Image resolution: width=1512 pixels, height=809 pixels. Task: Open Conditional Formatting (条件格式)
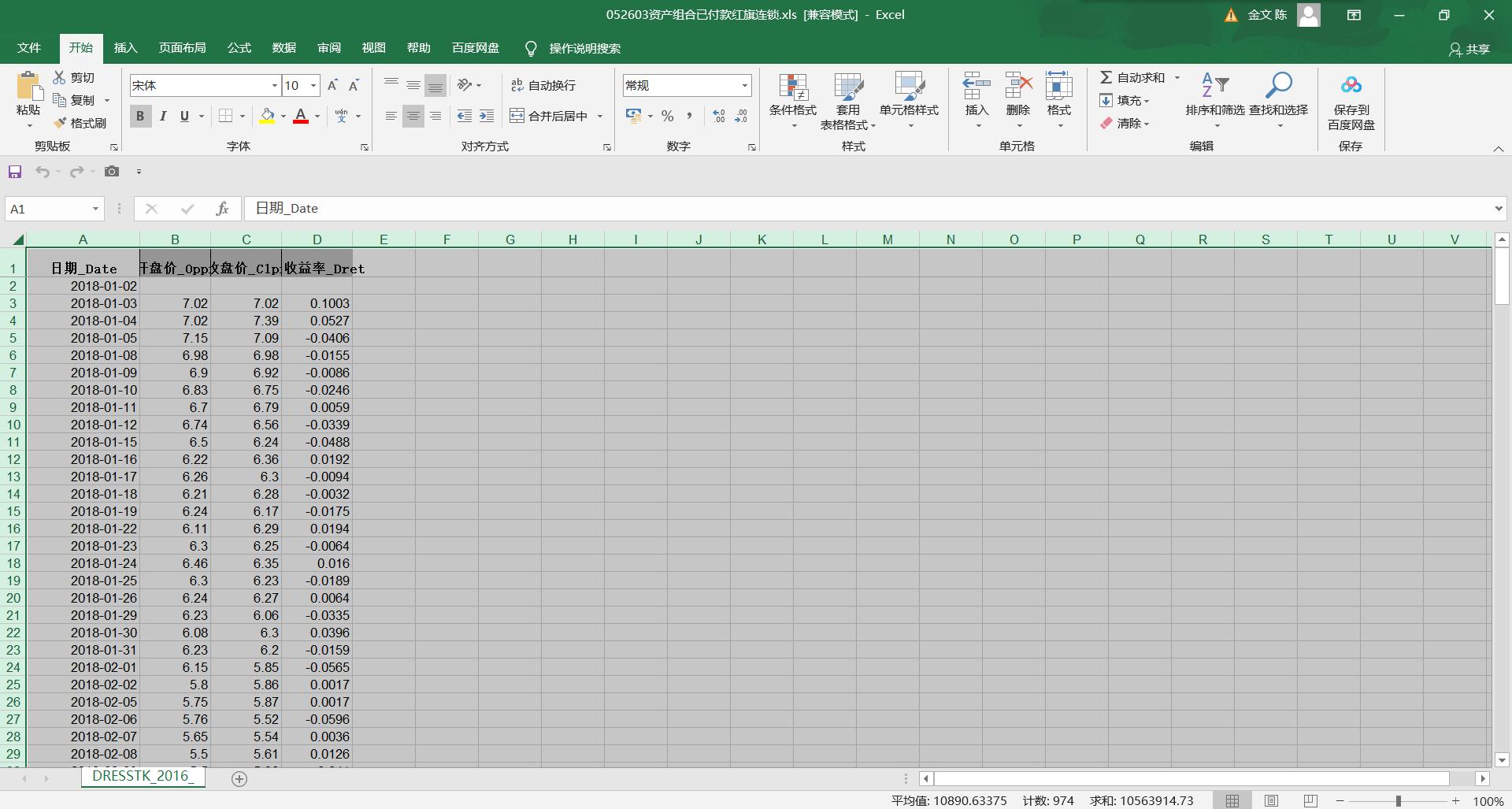point(793,101)
